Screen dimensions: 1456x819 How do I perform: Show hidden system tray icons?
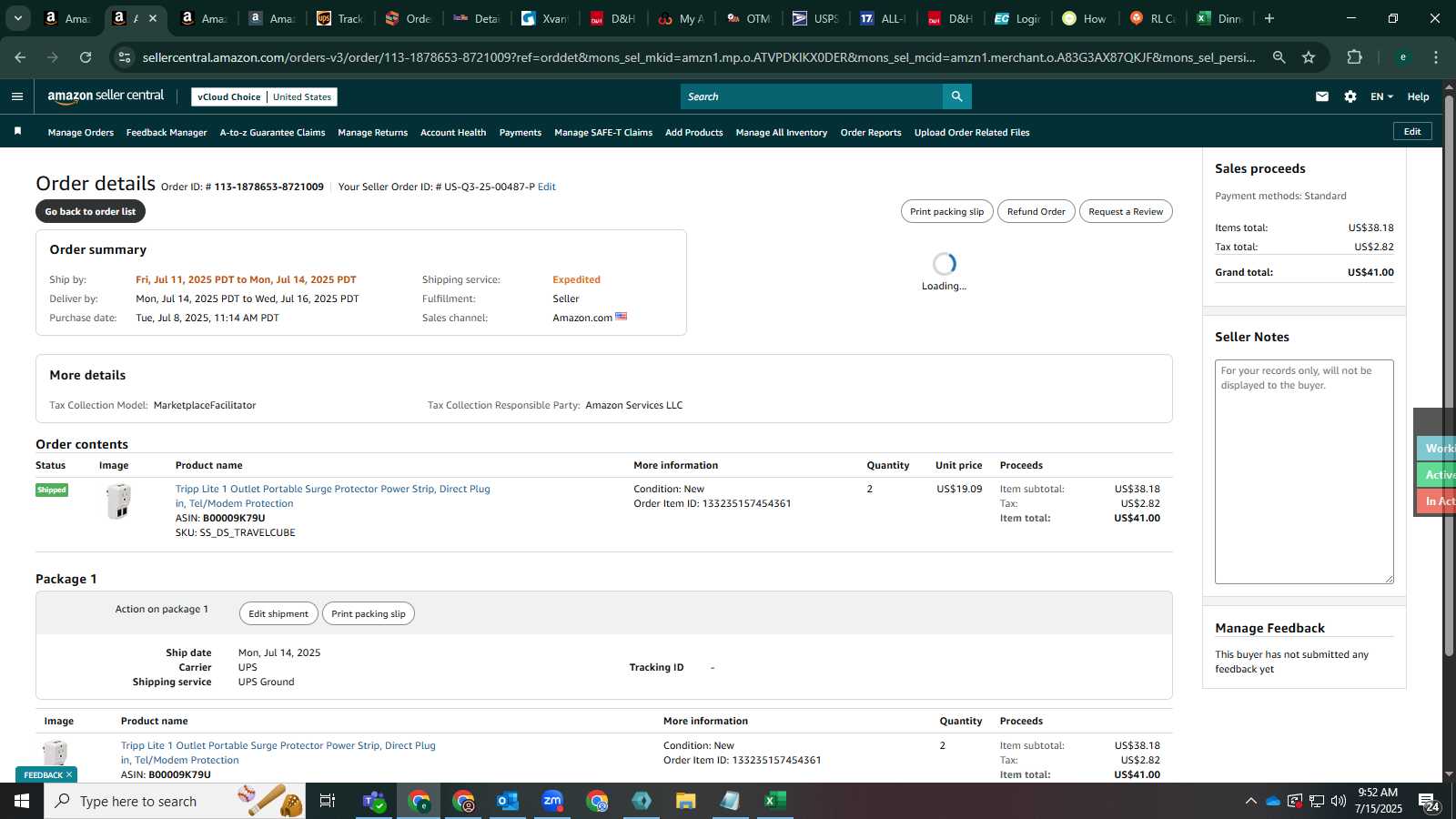1251,801
